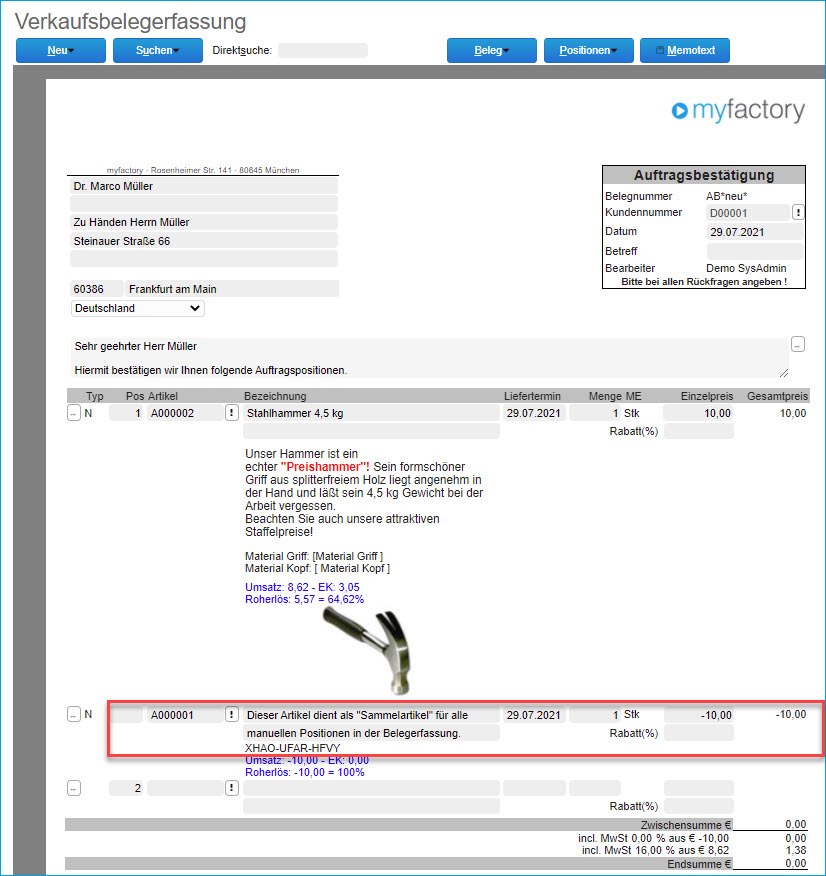
Task: Click the Bezeichnung field Stahlhammer 4,5 kg
Action: pyautogui.click(x=371, y=413)
